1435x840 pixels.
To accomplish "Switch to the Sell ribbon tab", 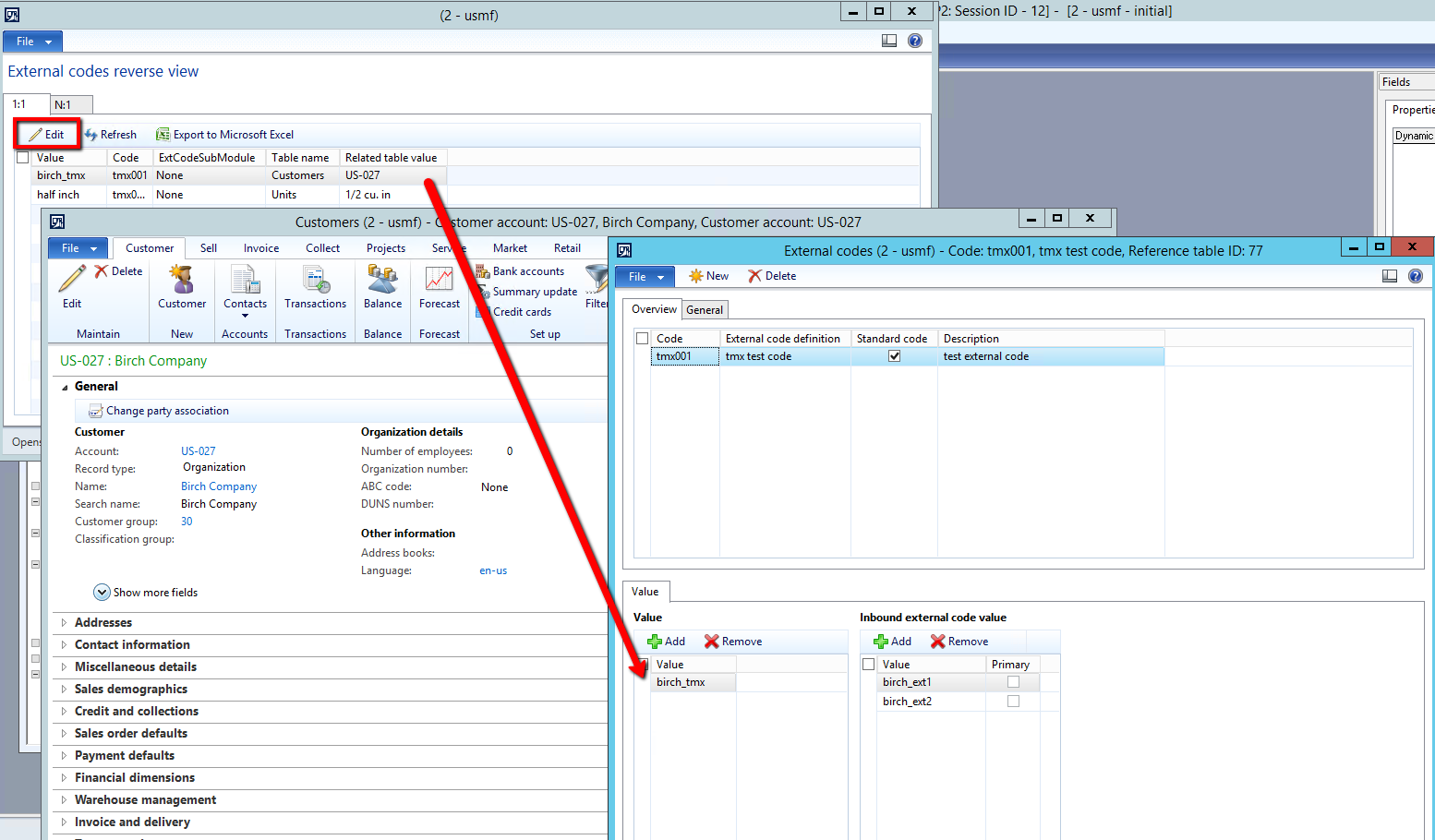I will tap(209, 248).
